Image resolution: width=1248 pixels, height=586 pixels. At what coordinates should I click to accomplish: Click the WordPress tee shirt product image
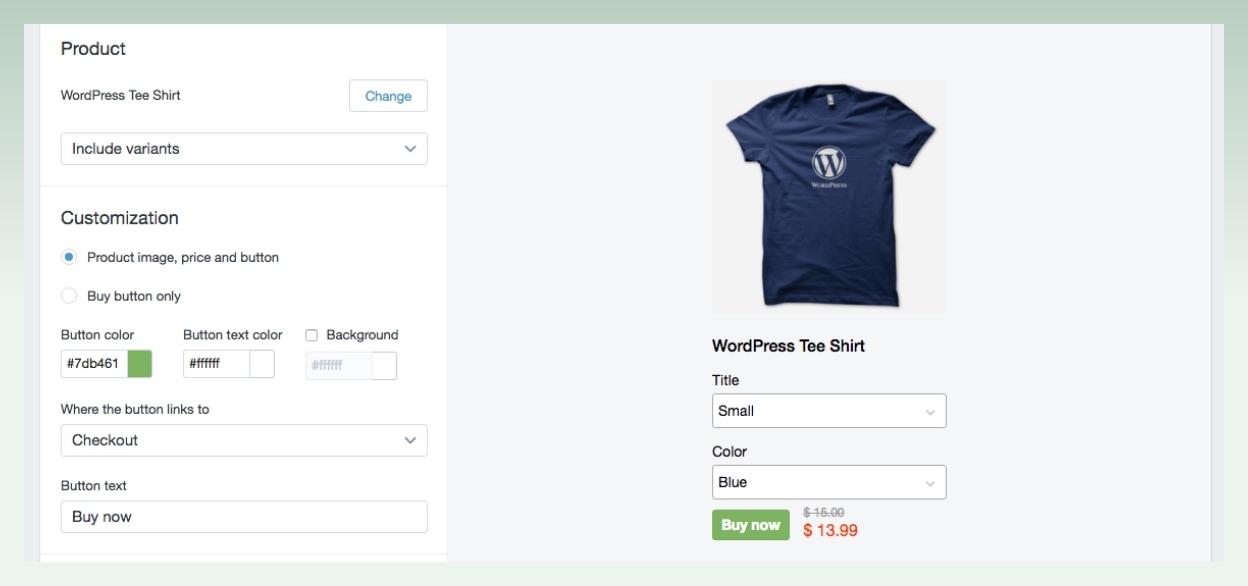[828, 195]
